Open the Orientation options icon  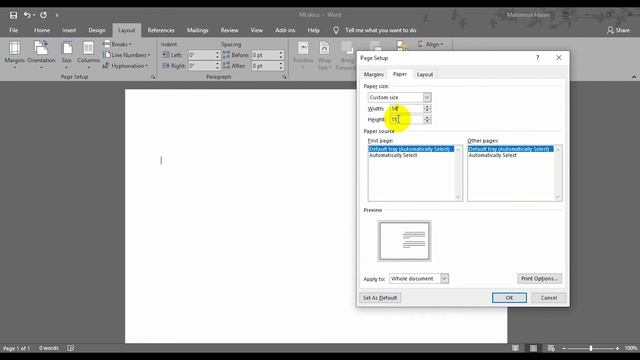41,49
